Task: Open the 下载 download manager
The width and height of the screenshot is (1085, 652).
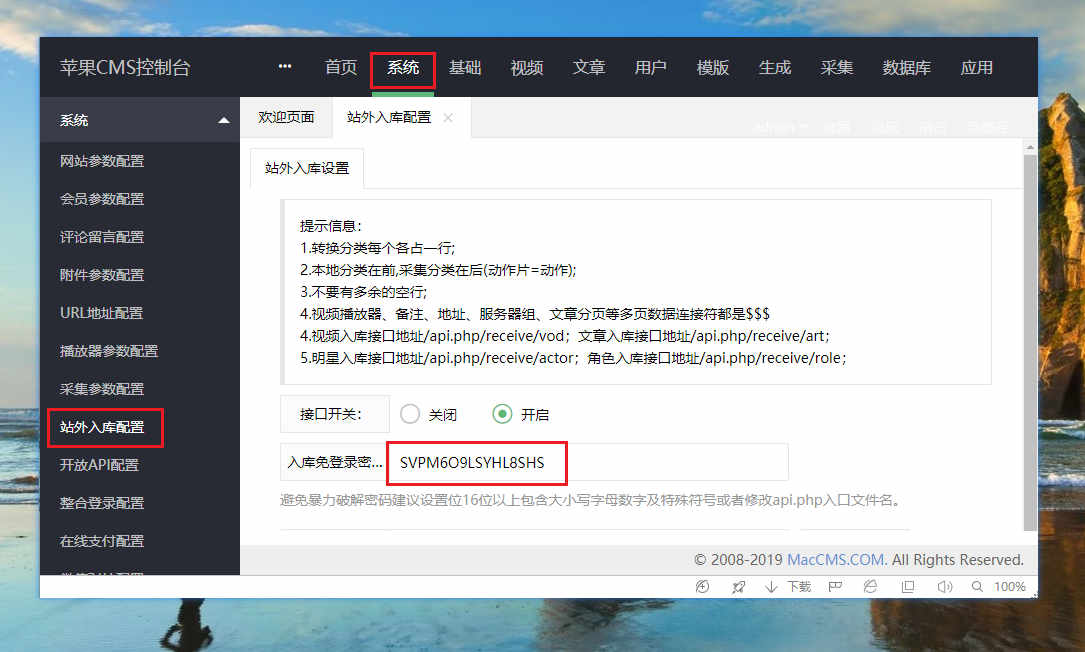Action: [x=790, y=587]
